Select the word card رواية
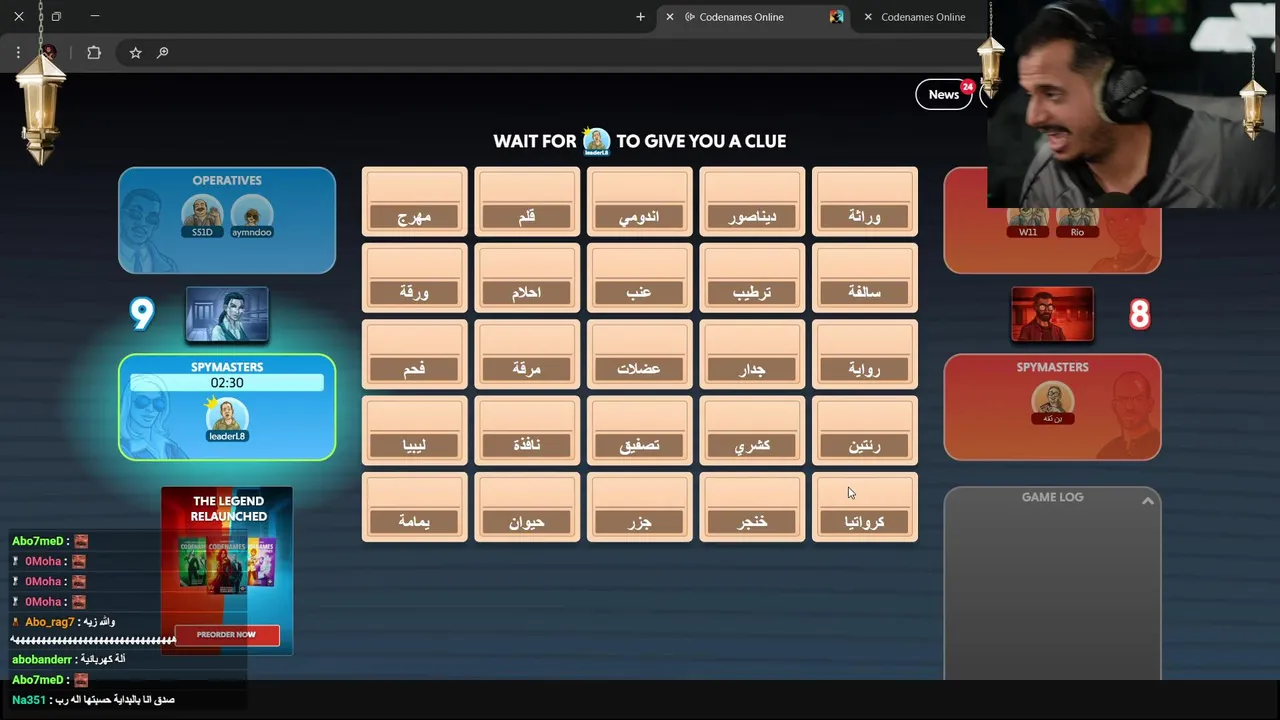This screenshot has width=1280, height=720. point(865,354)
